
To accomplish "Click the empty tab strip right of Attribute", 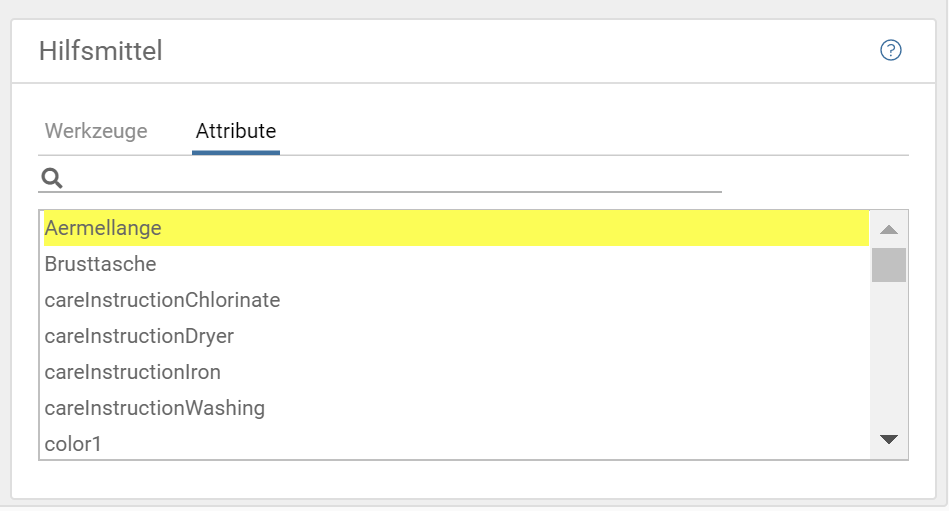I will pos(590,131).
